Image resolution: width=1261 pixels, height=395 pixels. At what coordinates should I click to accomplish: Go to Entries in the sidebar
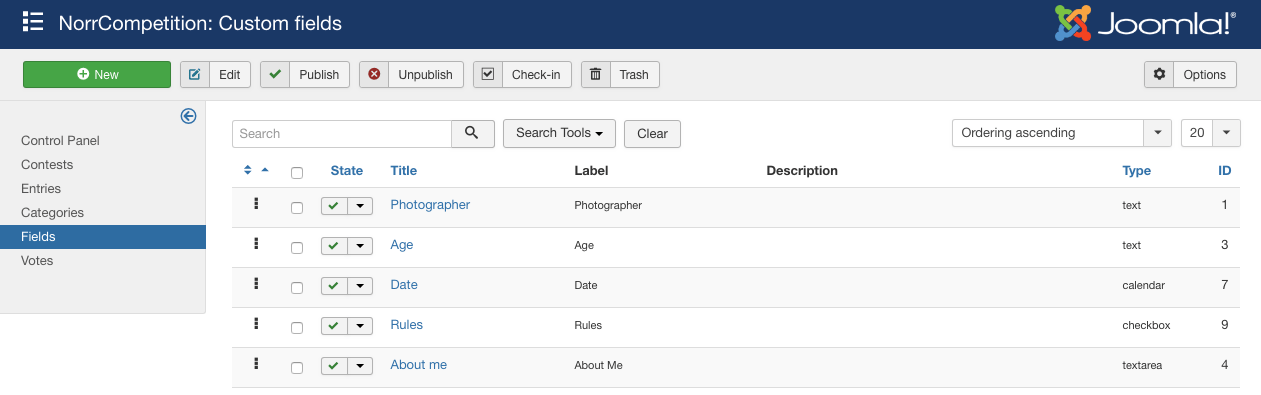[41, 188]
